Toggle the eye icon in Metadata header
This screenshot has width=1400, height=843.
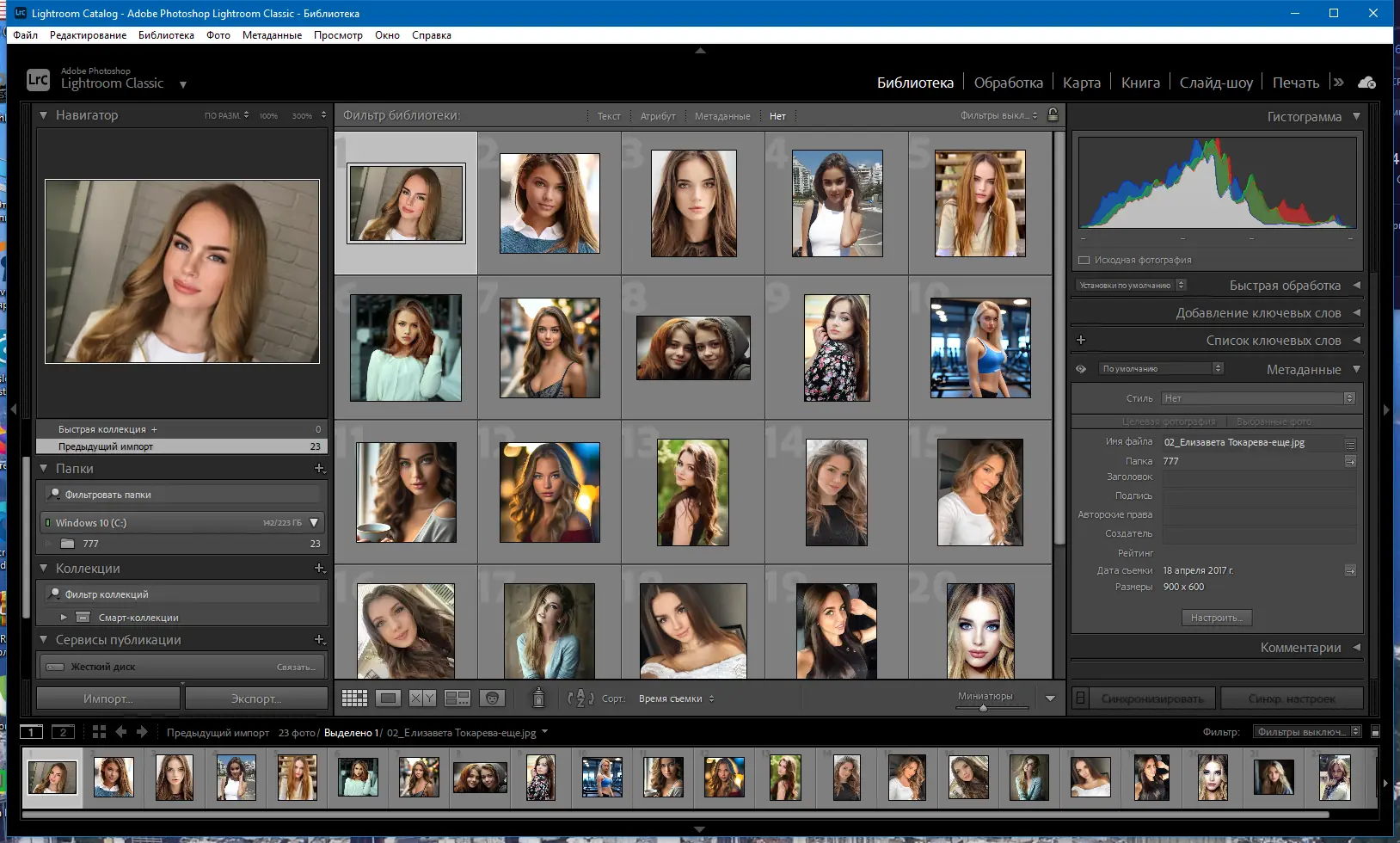[1081, 369]
